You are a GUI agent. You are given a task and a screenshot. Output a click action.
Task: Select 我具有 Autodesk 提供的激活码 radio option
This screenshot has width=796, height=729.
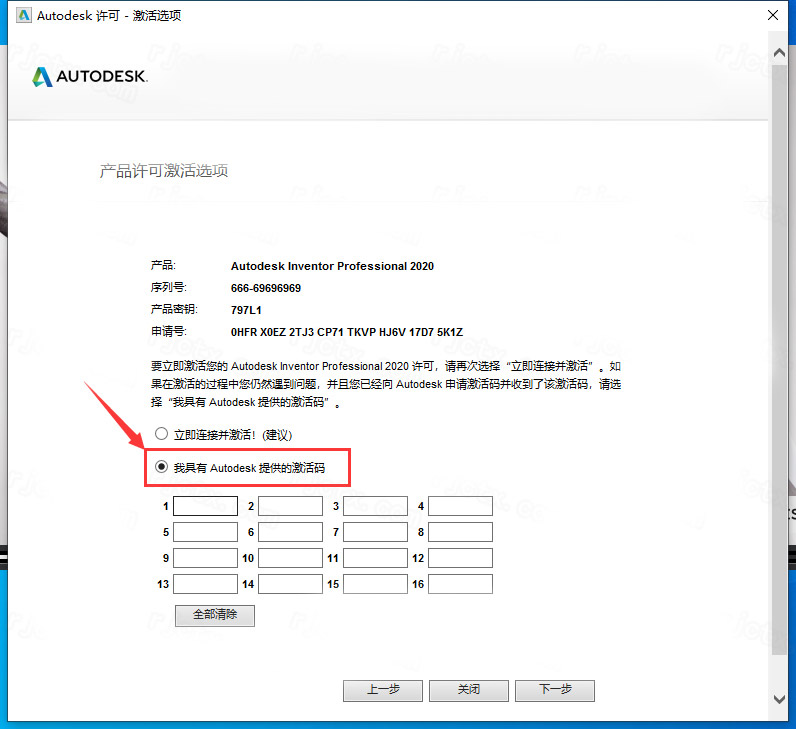161,467
